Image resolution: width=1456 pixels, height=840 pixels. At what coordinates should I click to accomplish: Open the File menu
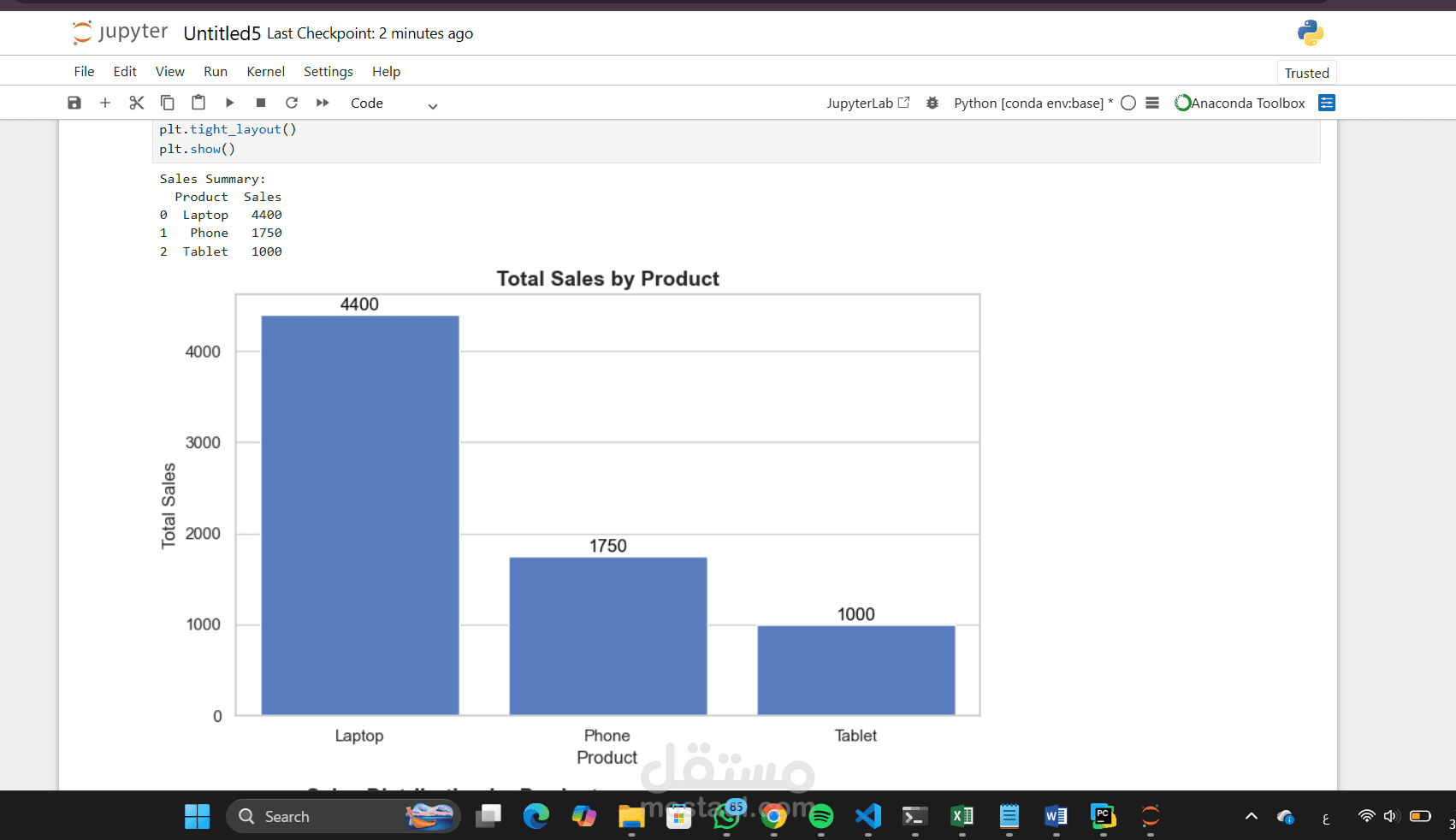[83, 71]
